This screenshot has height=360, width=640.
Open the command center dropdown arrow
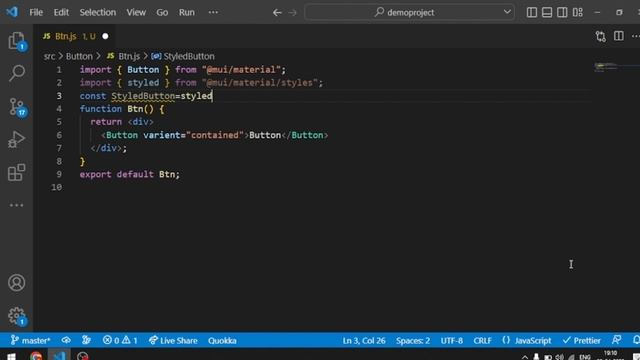(x=507, y=12)
